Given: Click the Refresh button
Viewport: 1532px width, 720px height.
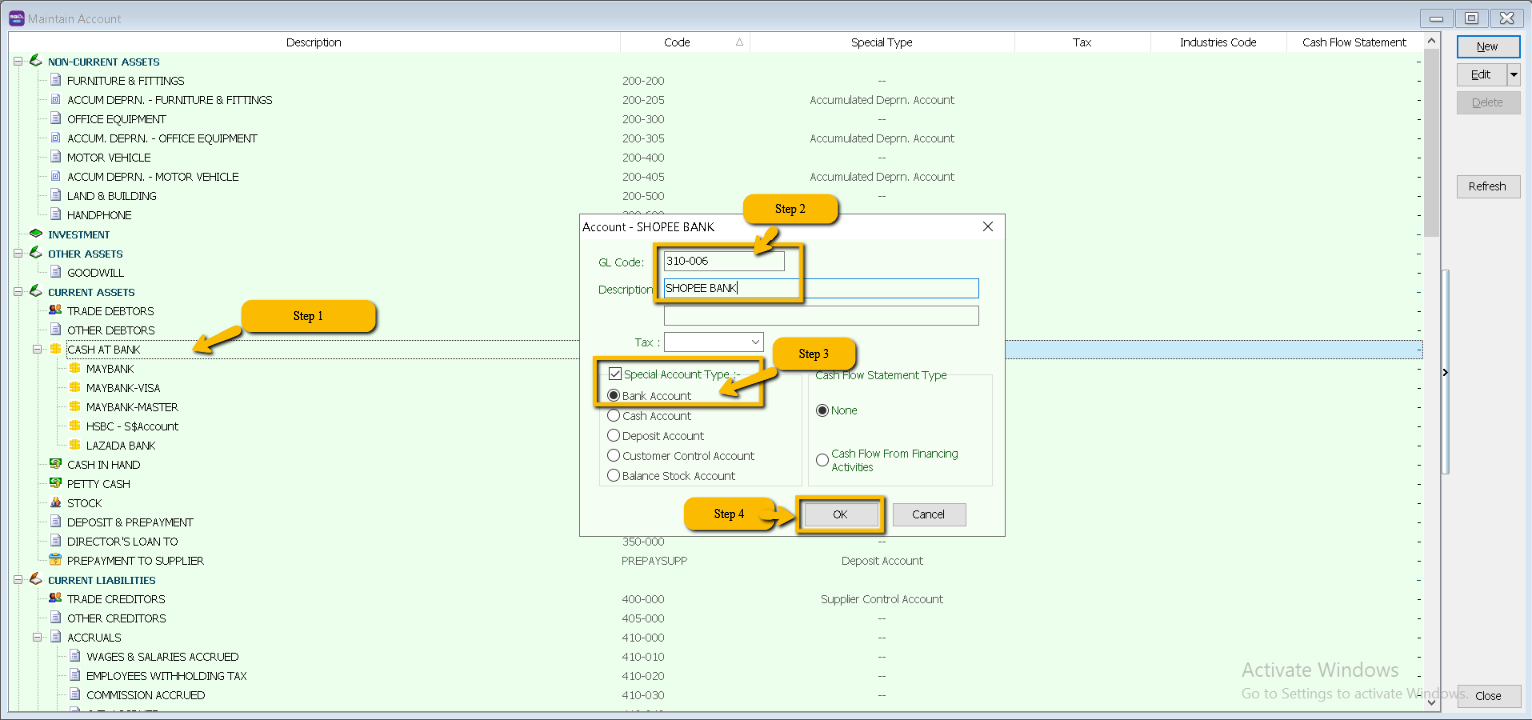Looking at the screenshot, I should click(x=1487, y=187).
